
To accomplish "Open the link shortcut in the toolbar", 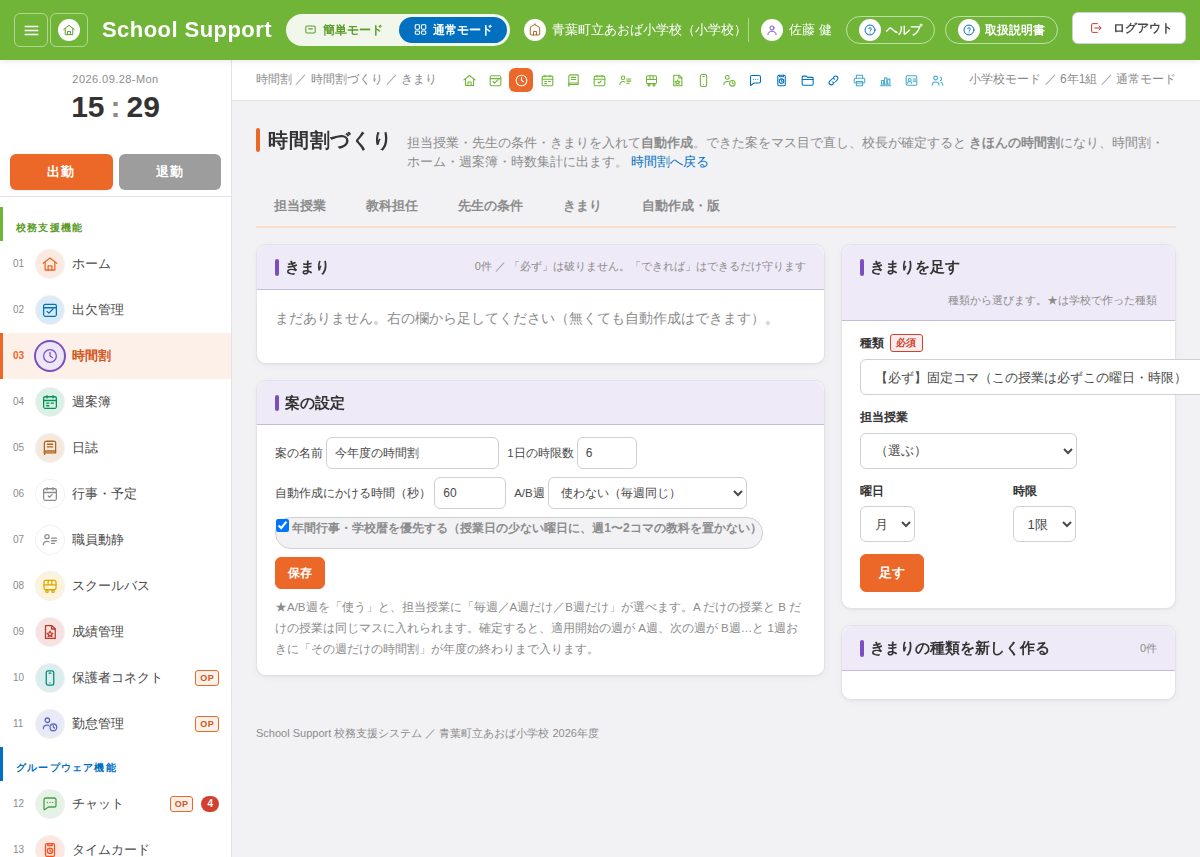I will point(833,80).
